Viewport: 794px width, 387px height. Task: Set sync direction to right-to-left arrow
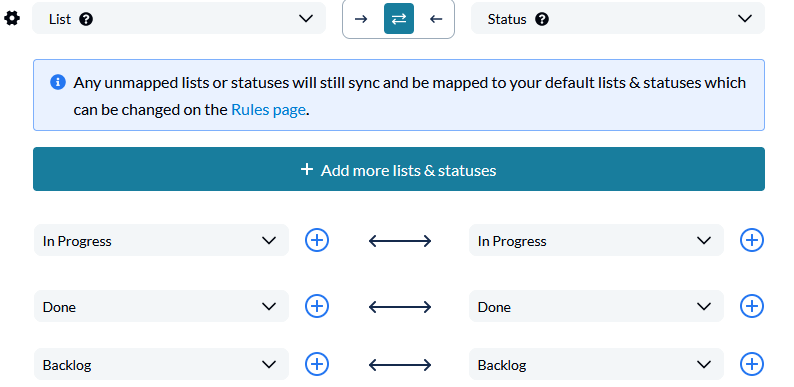(435, 19)
